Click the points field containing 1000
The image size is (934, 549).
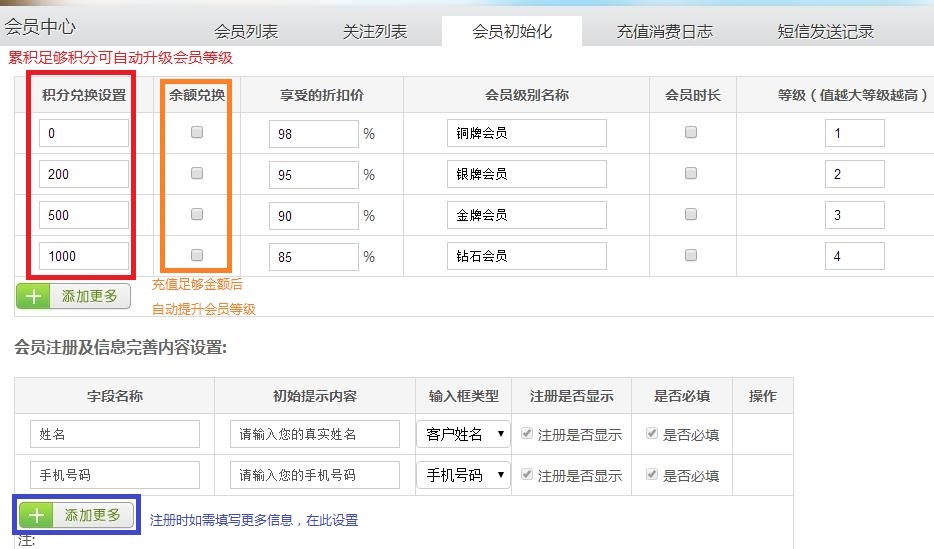[x=85, y=256]
